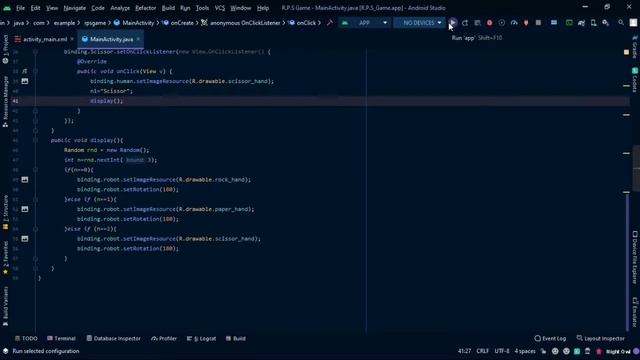Click the gutter image icon beside rock_hand line
640x360 pixels.
25,180
